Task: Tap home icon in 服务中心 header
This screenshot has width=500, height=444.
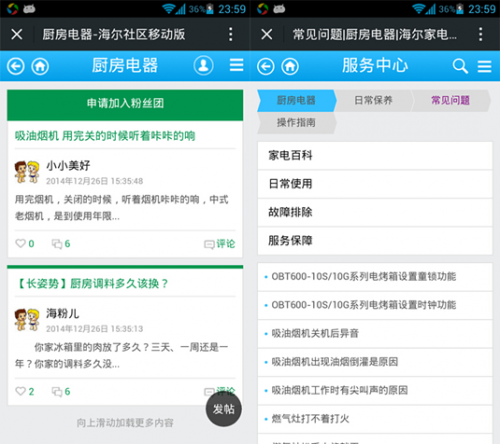Action: 290,66
